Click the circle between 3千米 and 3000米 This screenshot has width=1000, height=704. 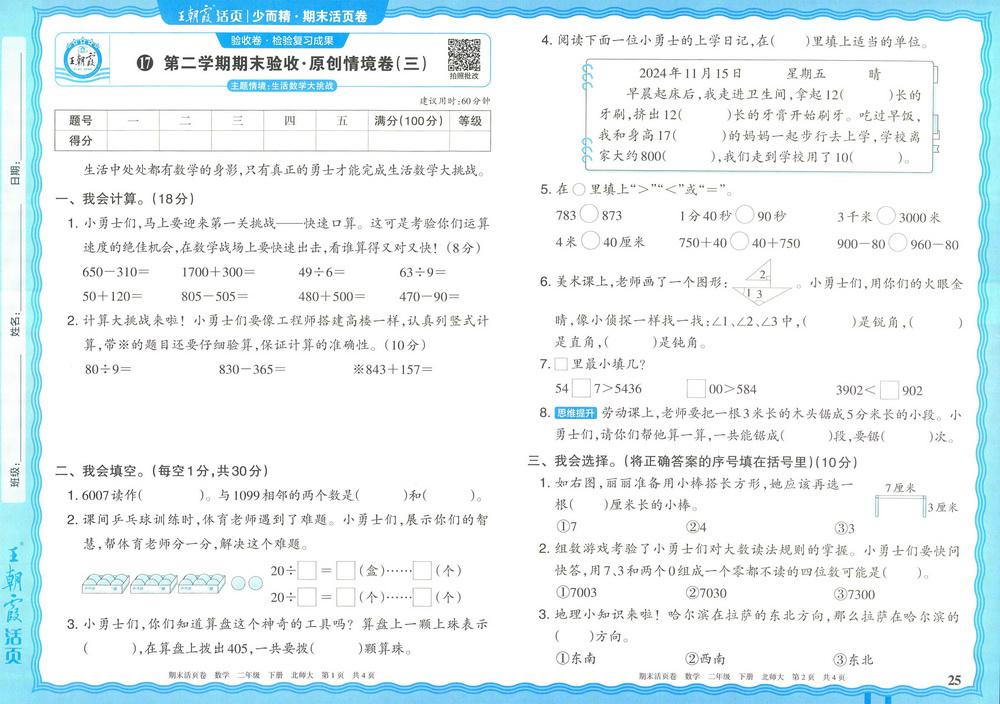coord(886,216)
